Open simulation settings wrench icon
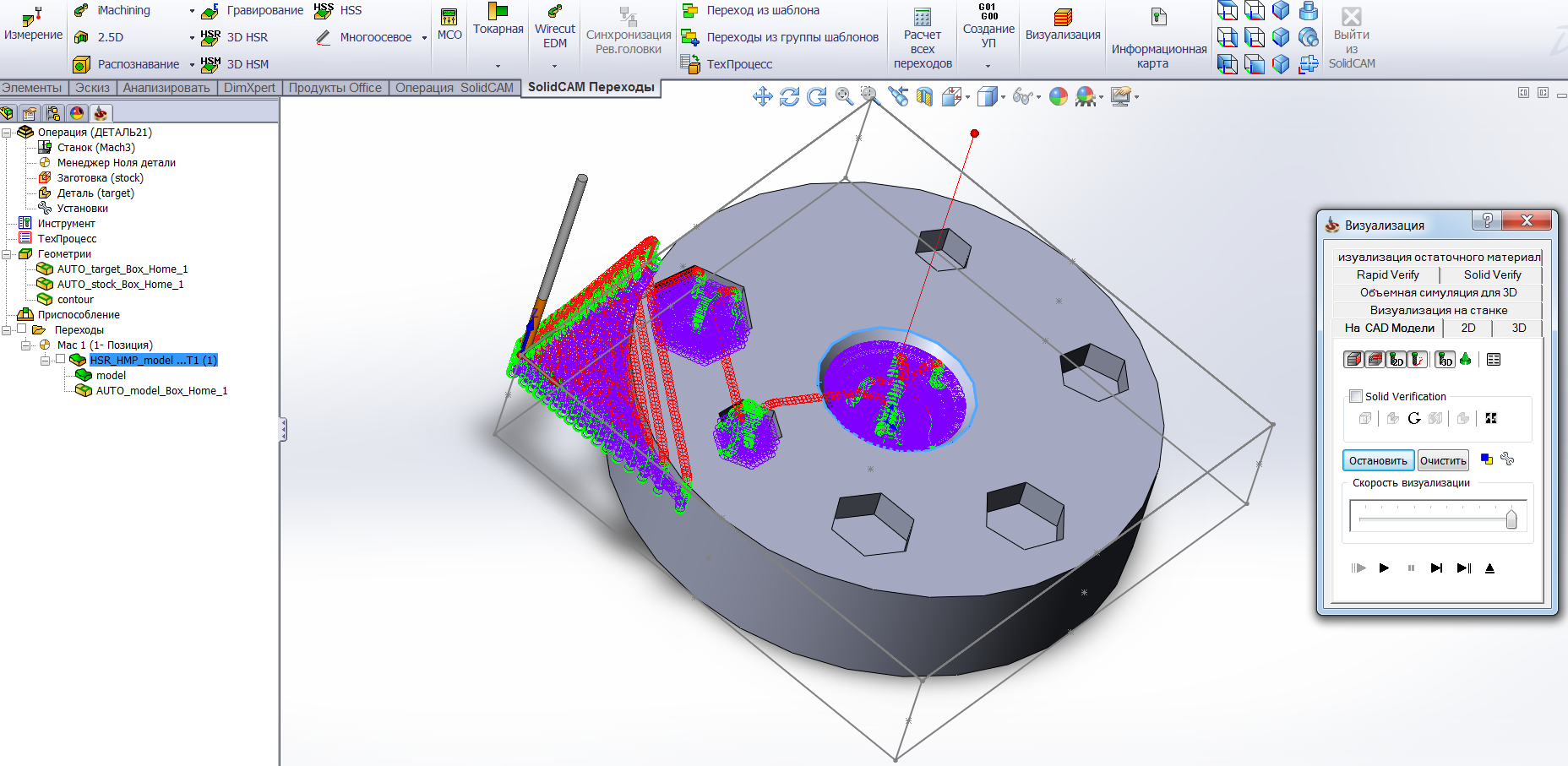 pos(1507,459)
